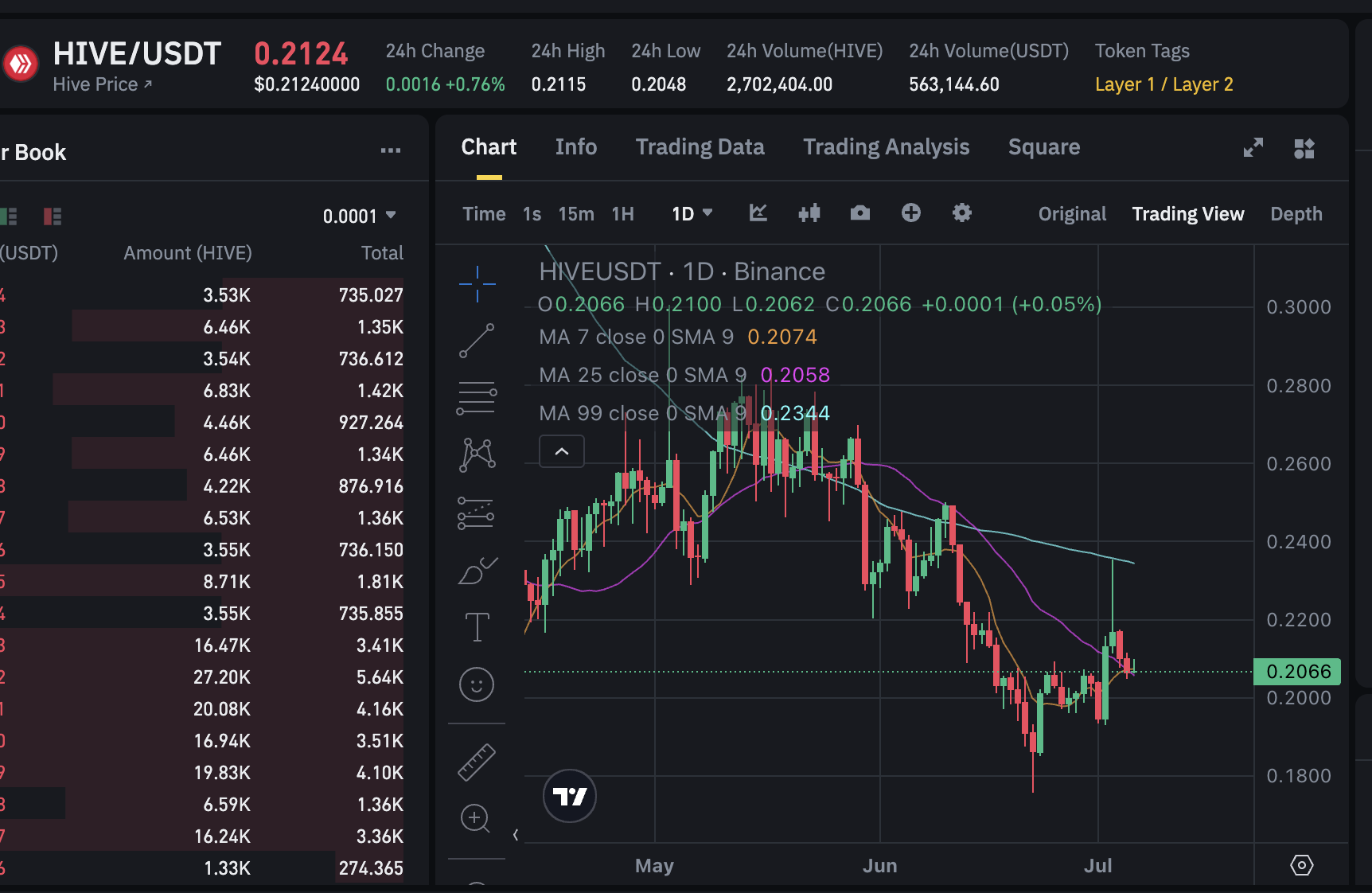The height and width of the screenshot is (893, 1372).
Task: Open the emoji icons tool
Action: pyautogui.click(x=477, y=684)
